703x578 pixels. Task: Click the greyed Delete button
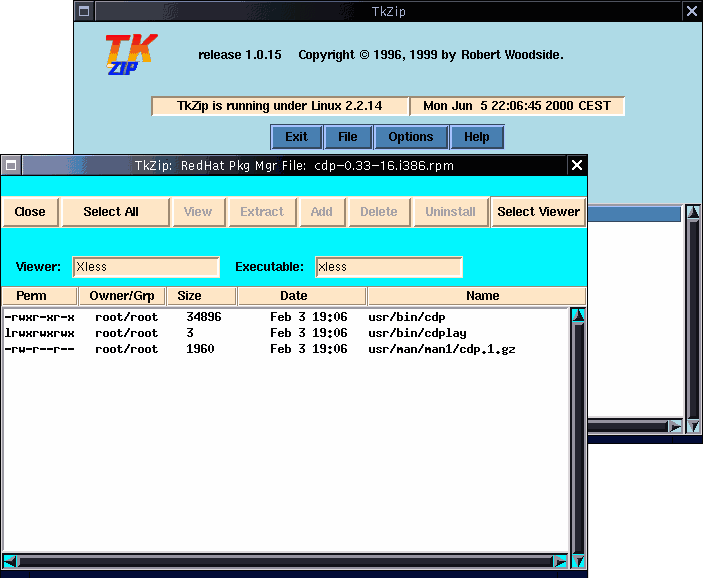379,212
